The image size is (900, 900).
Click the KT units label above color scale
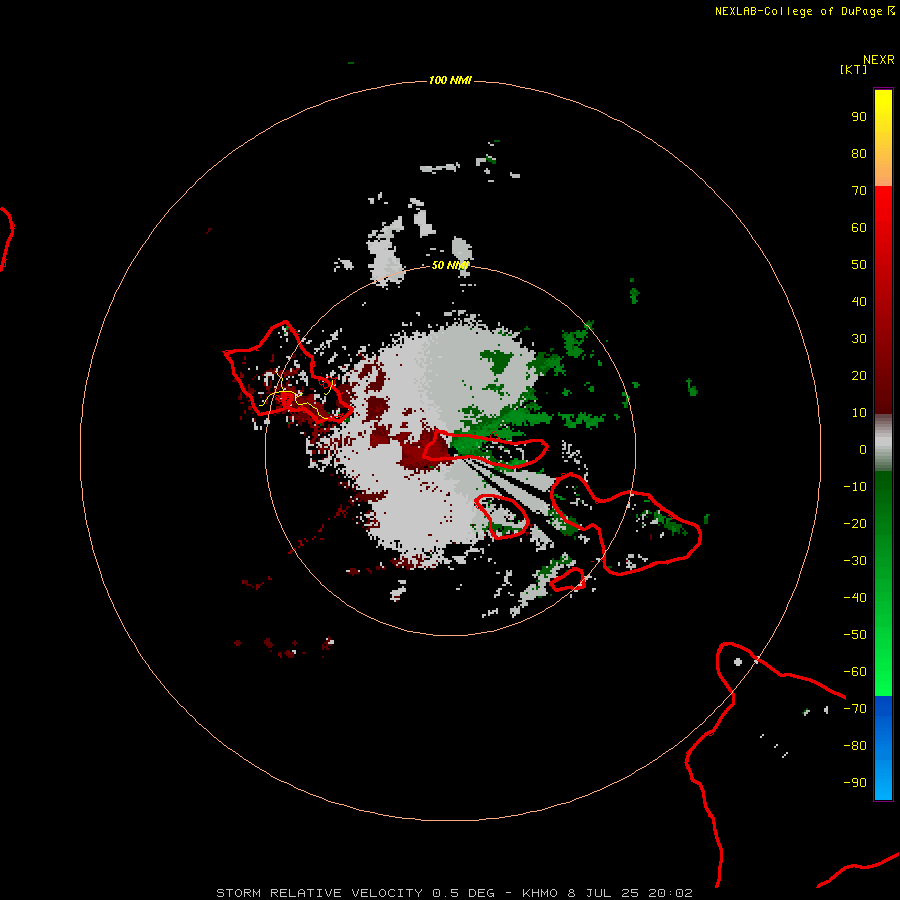click(x=854, y=69)
